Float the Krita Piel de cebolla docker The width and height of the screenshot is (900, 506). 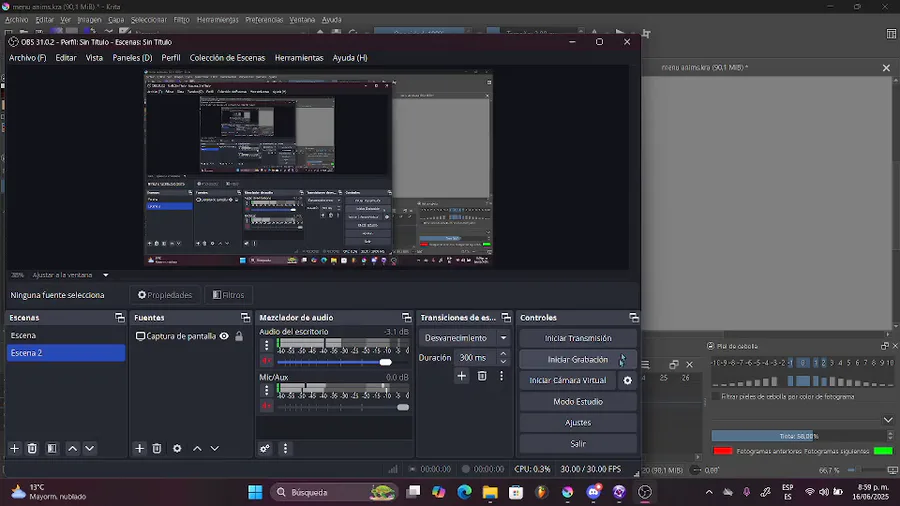click(x=885, y=346)
